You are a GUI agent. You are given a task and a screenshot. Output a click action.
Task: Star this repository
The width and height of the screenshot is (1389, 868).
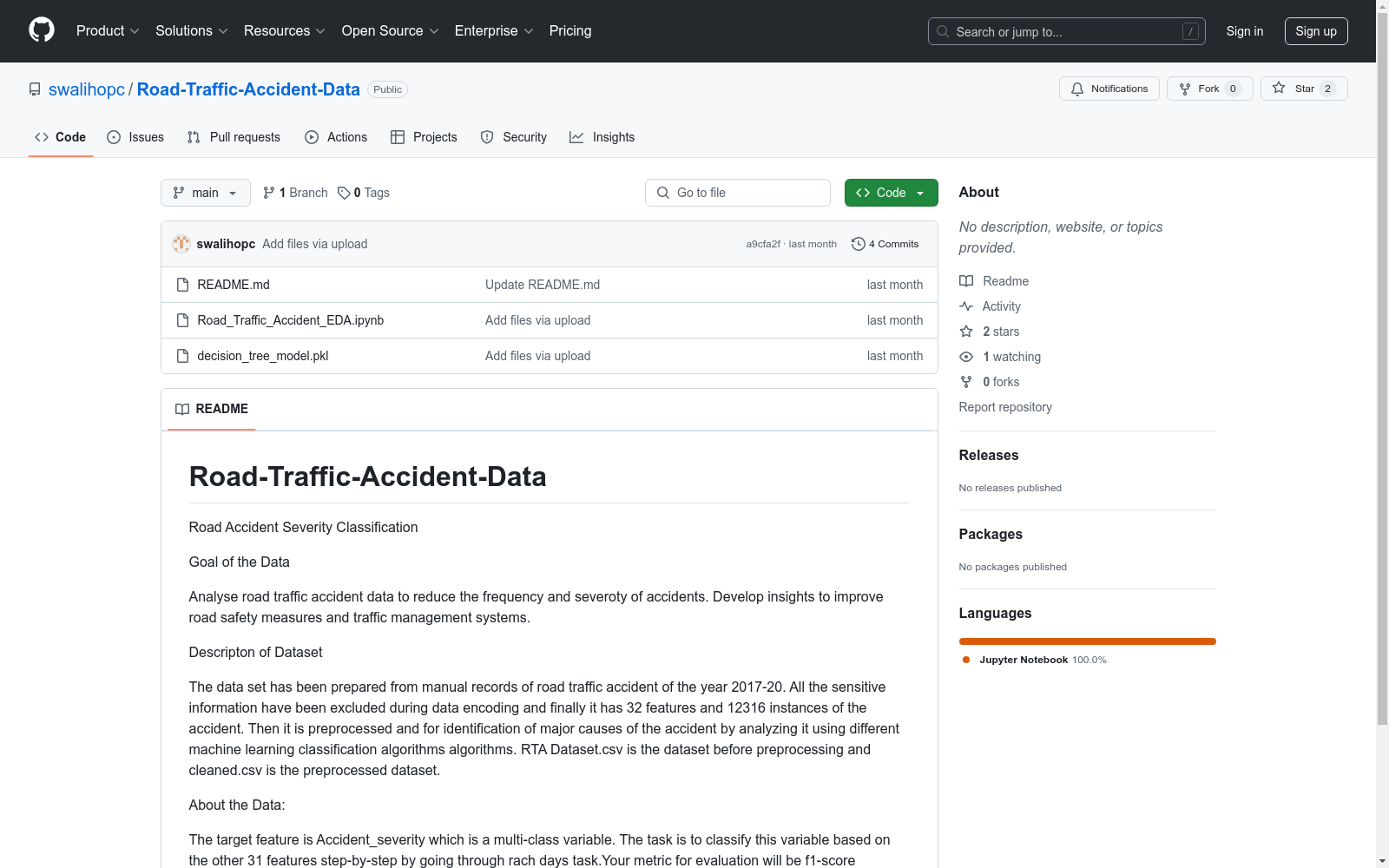1303,89
